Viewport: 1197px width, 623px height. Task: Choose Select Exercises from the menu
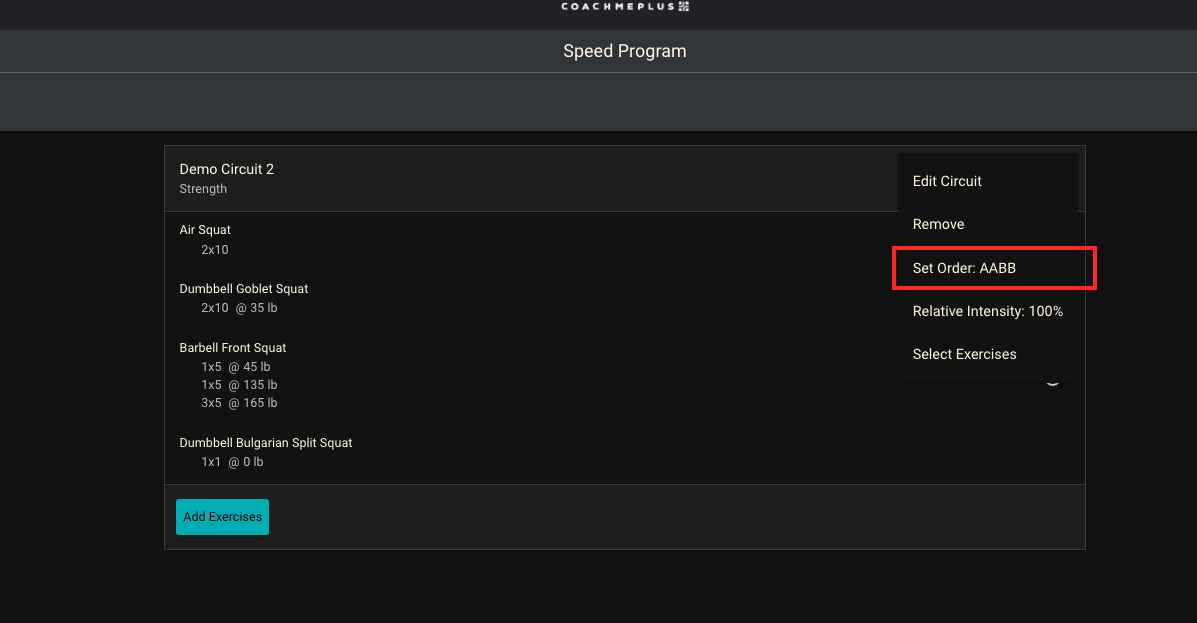tap(964, 354)
